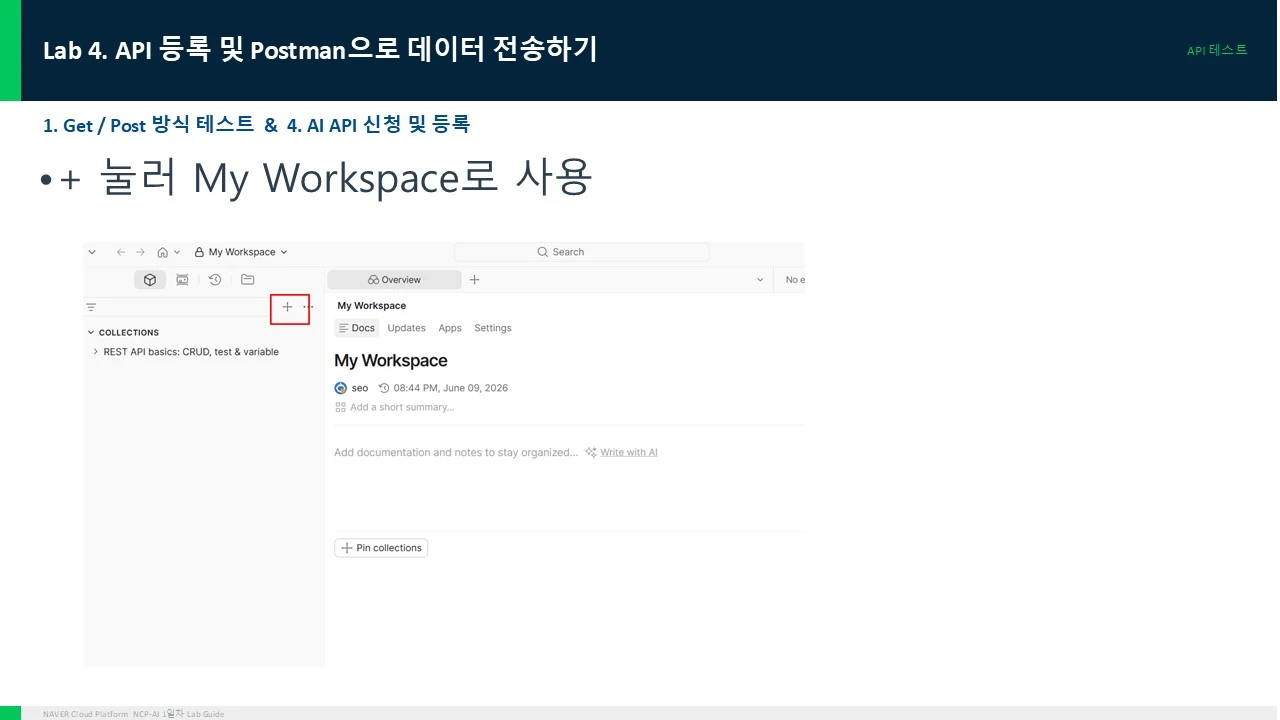Select the Collections cube icon in sidebar

pyautogui.click(x=150, y=280)
